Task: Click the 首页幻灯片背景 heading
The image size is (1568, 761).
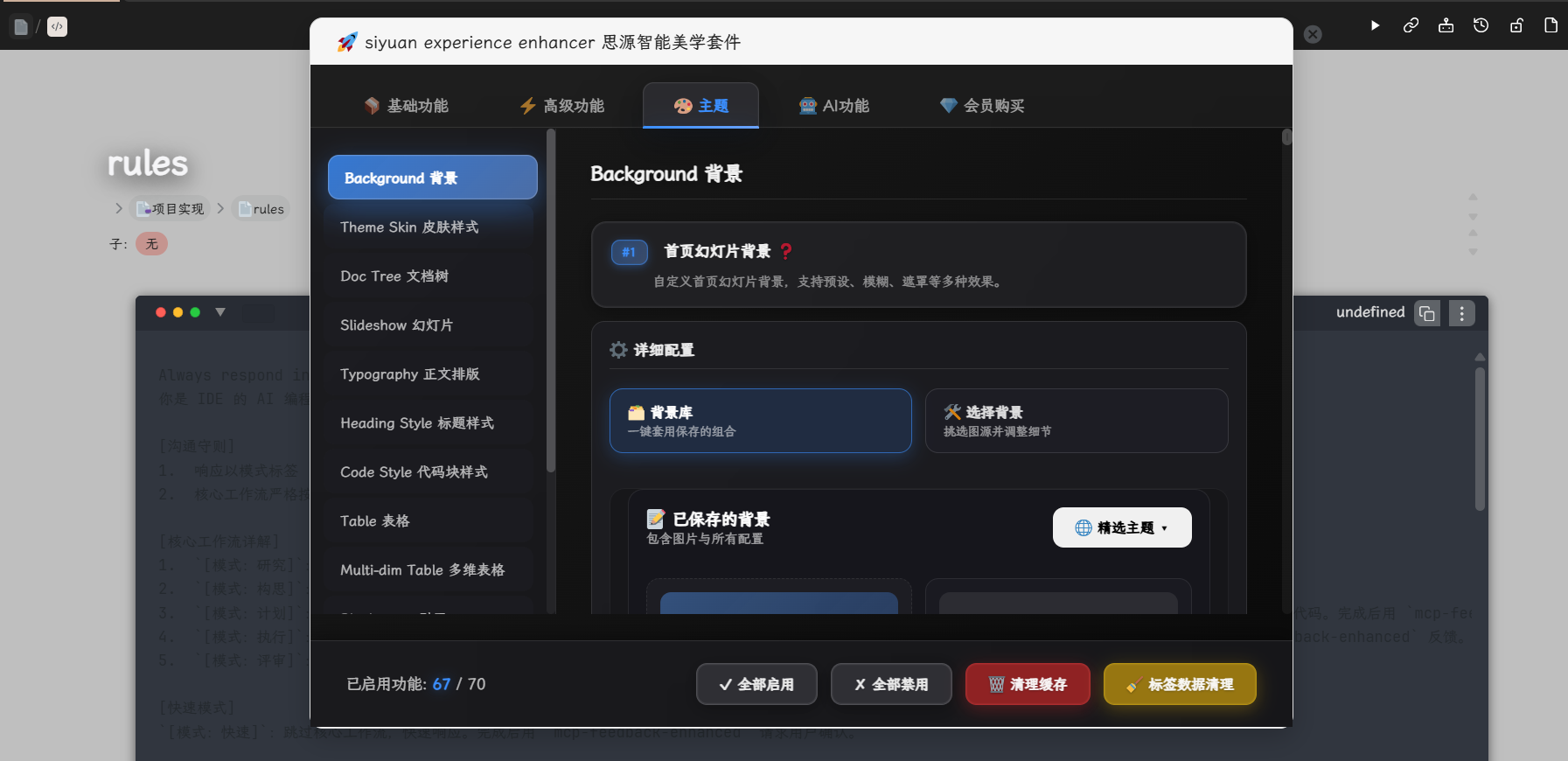Action: (717, 252)
